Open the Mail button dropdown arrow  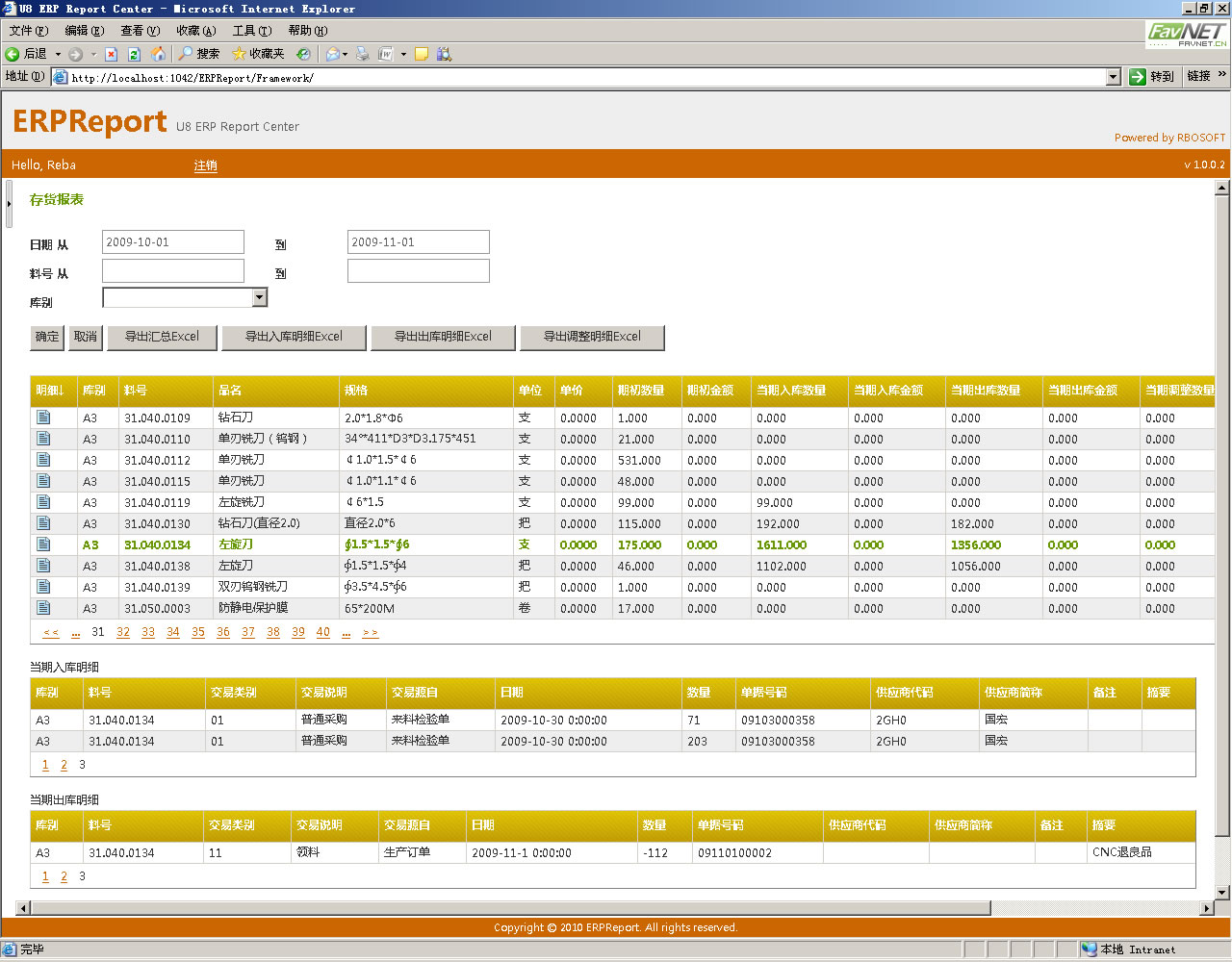[346, 54]
